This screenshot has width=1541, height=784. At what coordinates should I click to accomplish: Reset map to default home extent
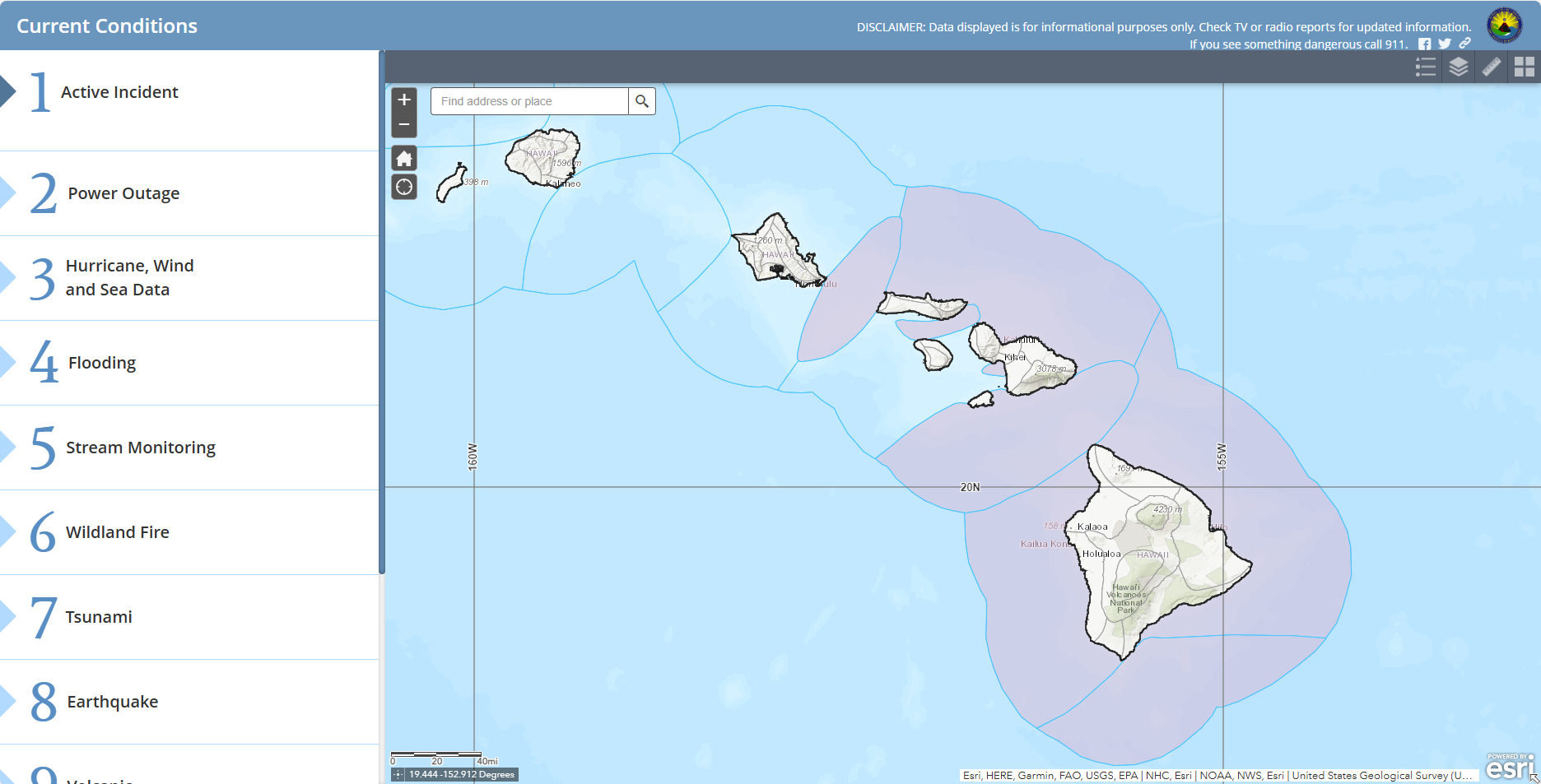404,158
